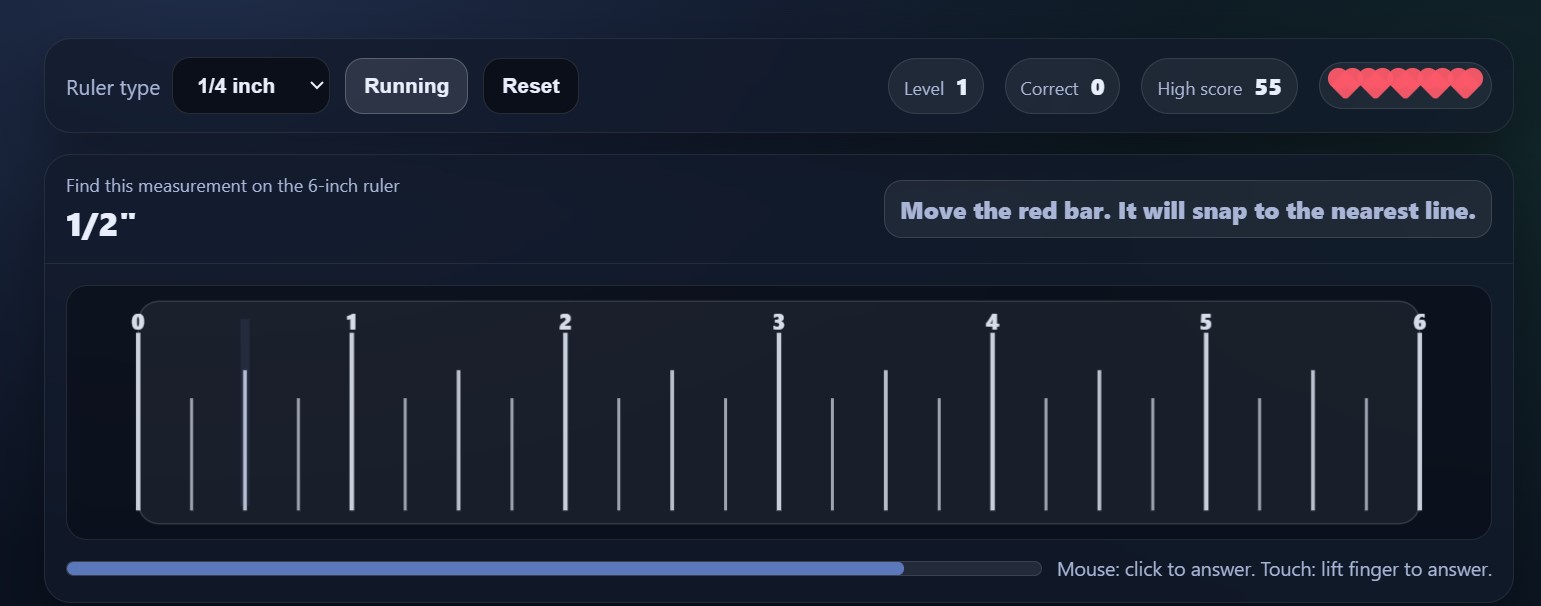
Task: Click the middle heart life icon
Action: (x=1405, y=85)
